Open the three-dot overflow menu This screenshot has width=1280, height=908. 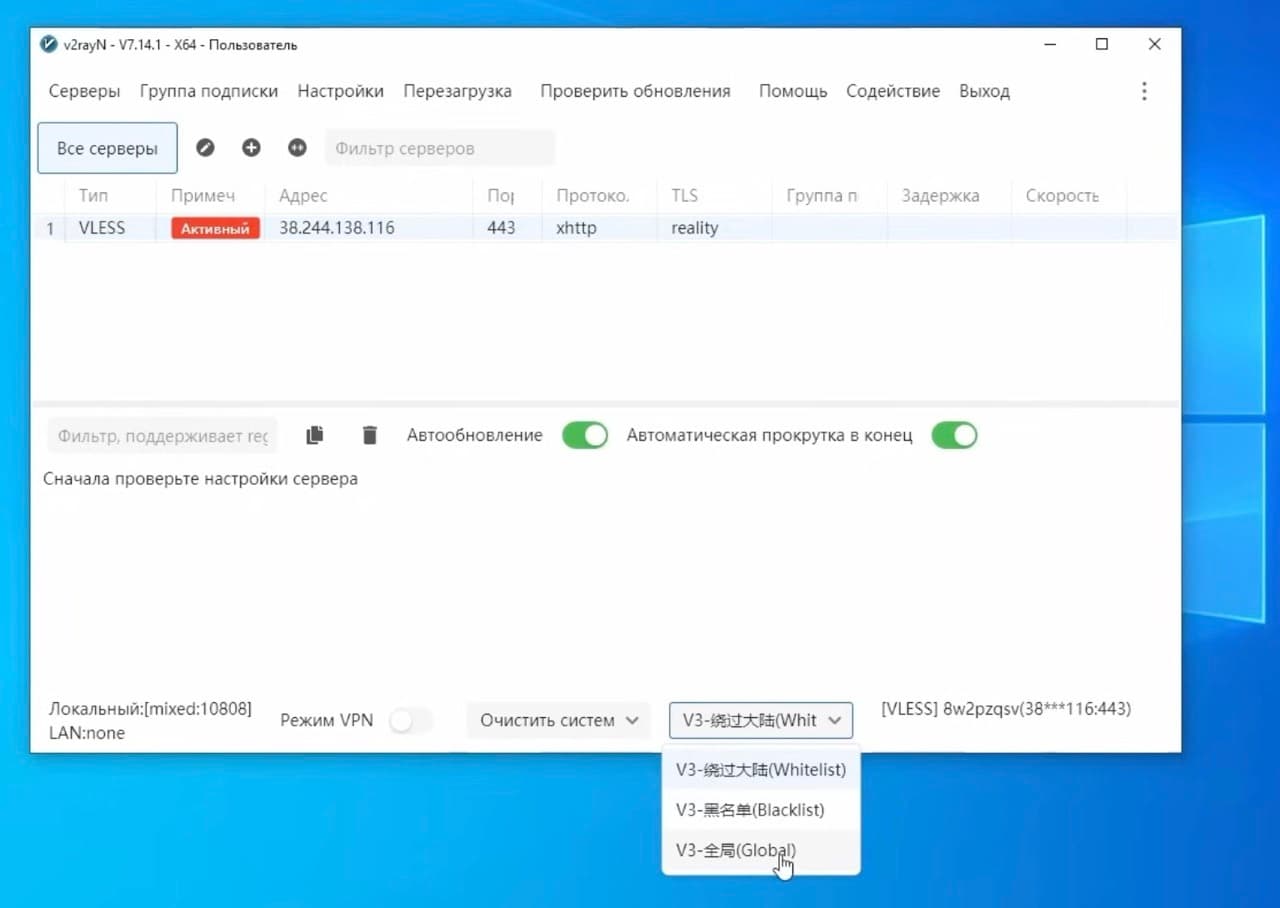click(1144, 90)
